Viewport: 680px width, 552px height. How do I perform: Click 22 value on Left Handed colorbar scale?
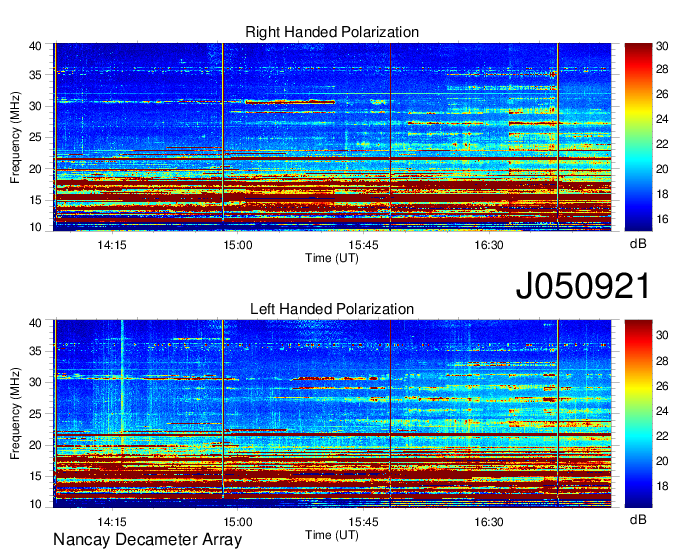(662, 436)
